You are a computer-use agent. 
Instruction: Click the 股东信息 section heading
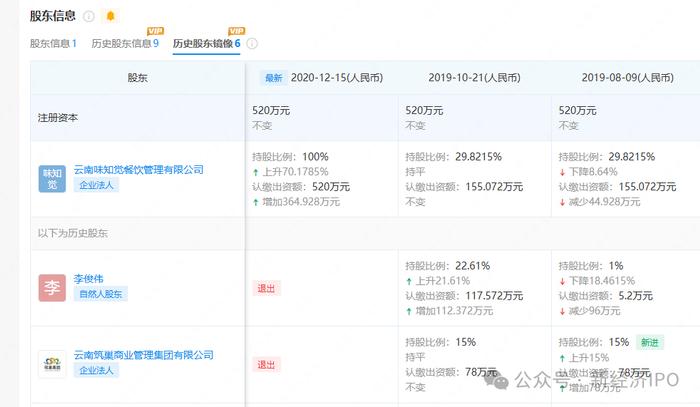53,16
